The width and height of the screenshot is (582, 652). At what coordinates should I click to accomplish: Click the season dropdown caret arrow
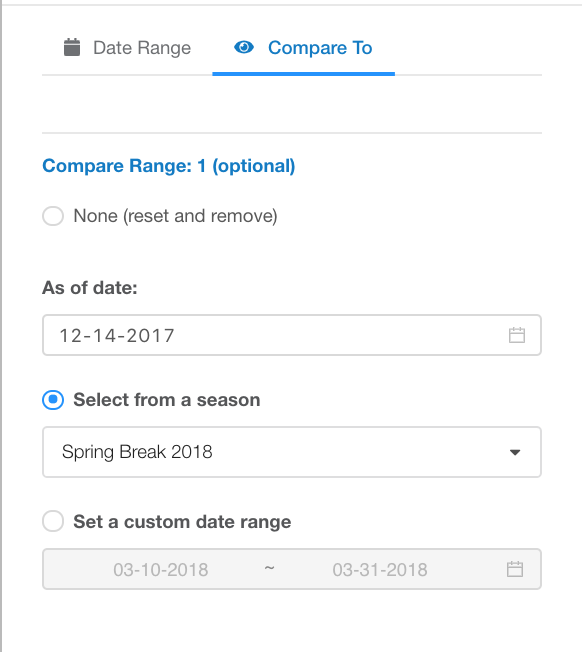point(515,452)
